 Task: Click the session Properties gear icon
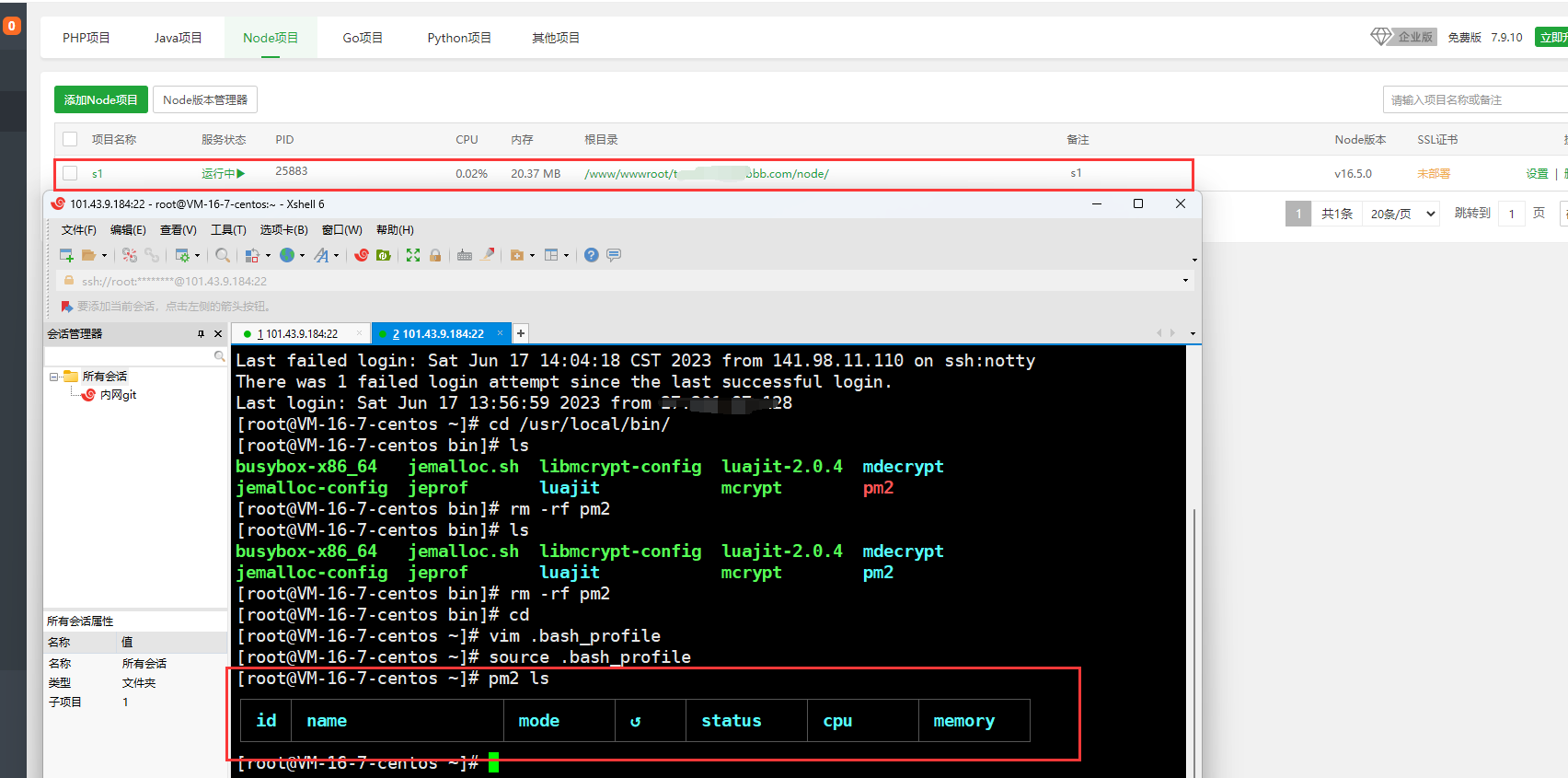[x=182, y=255]
